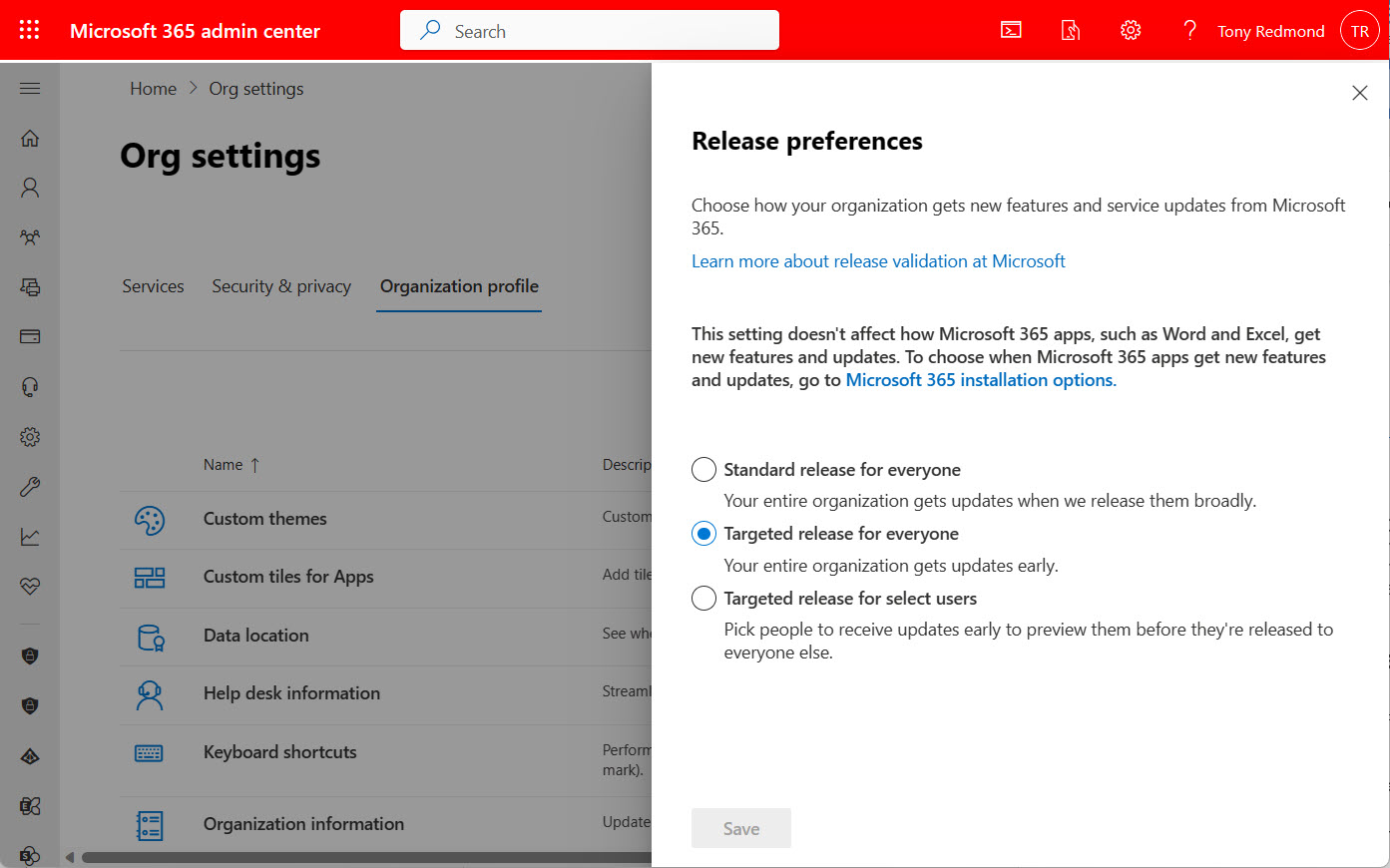
Task: Open Teams & groups sidebar icon
Action: [x=30, y=237]
